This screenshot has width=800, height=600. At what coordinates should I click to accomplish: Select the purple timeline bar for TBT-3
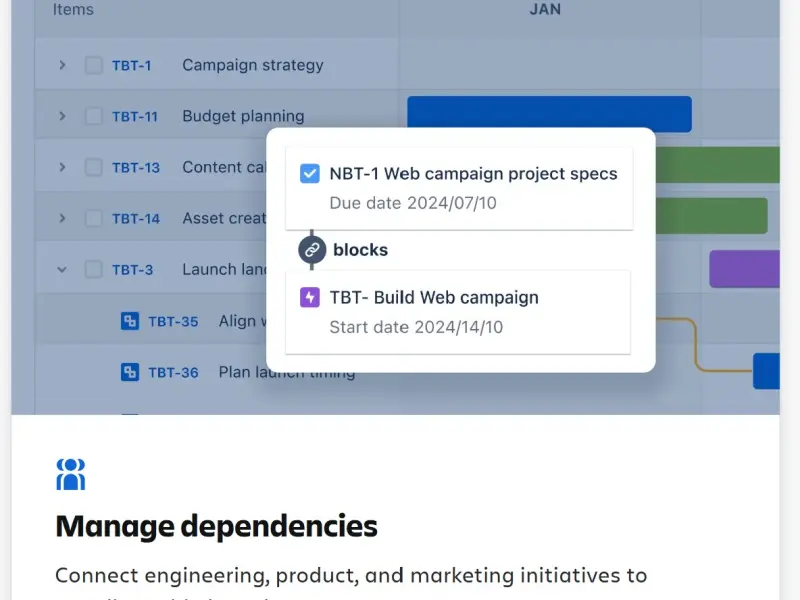(x=744, y=269)
